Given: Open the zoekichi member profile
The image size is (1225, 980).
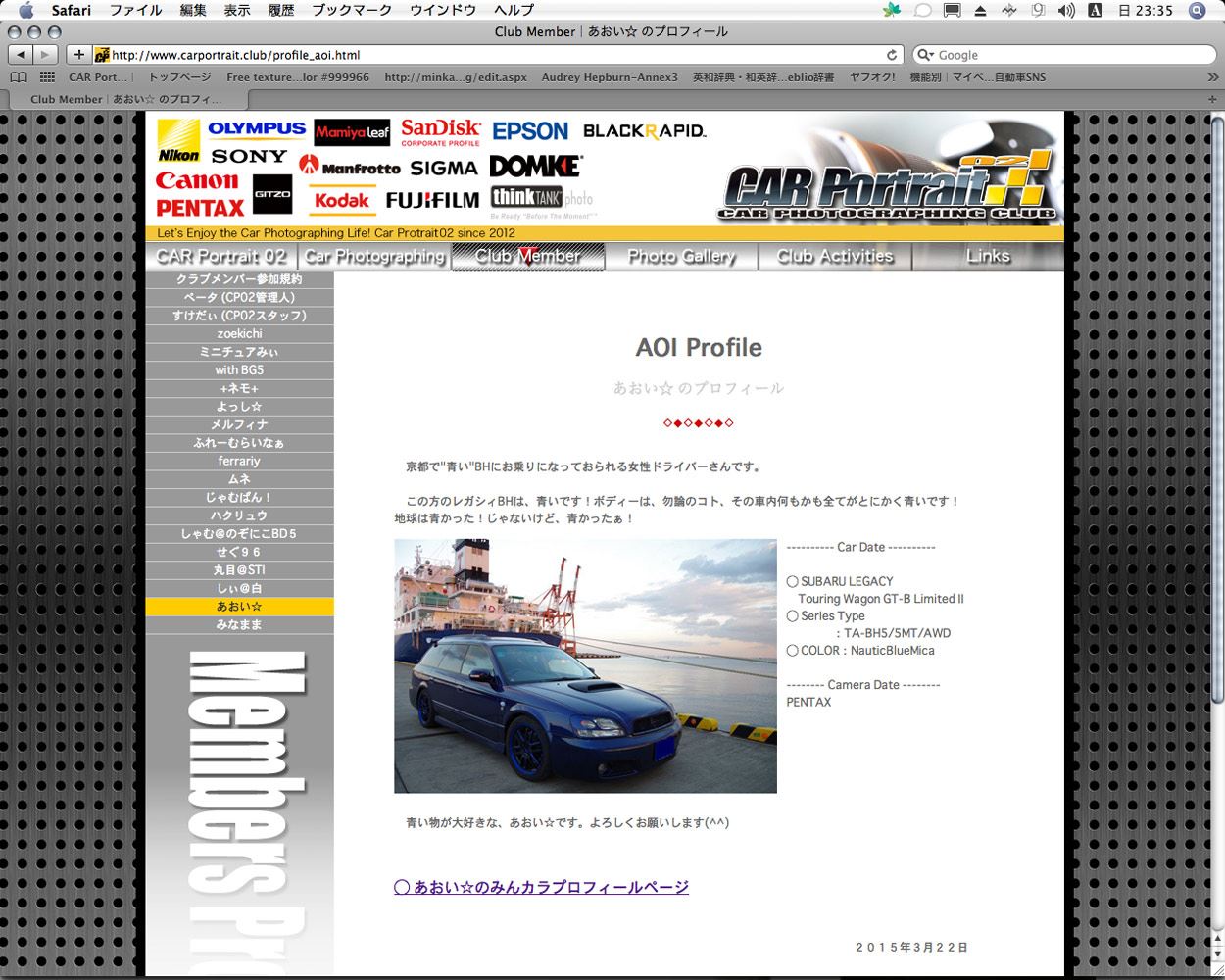Looking at the screenshot, I should [239, 334].
